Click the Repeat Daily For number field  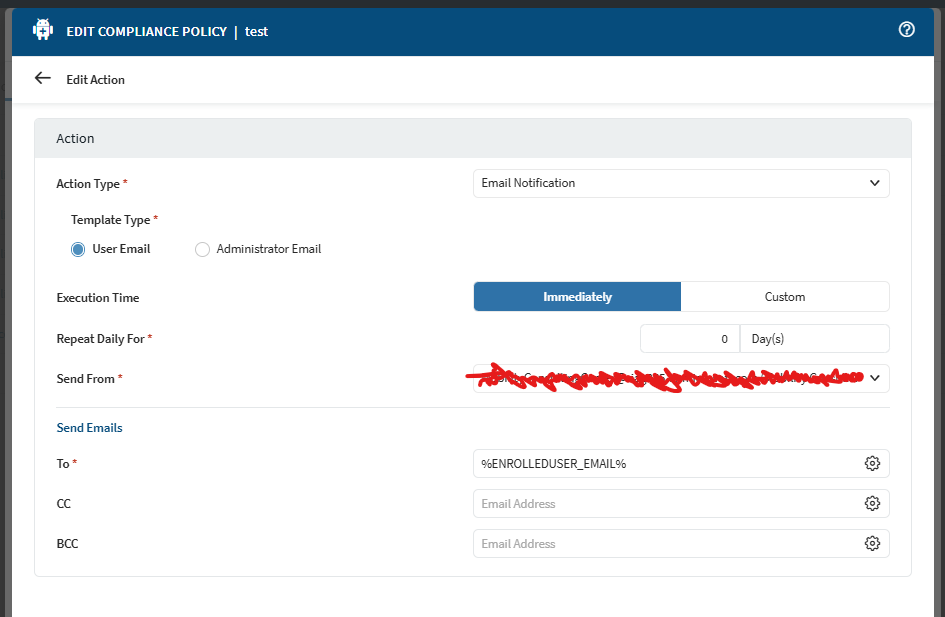click(x=689, y=339)
